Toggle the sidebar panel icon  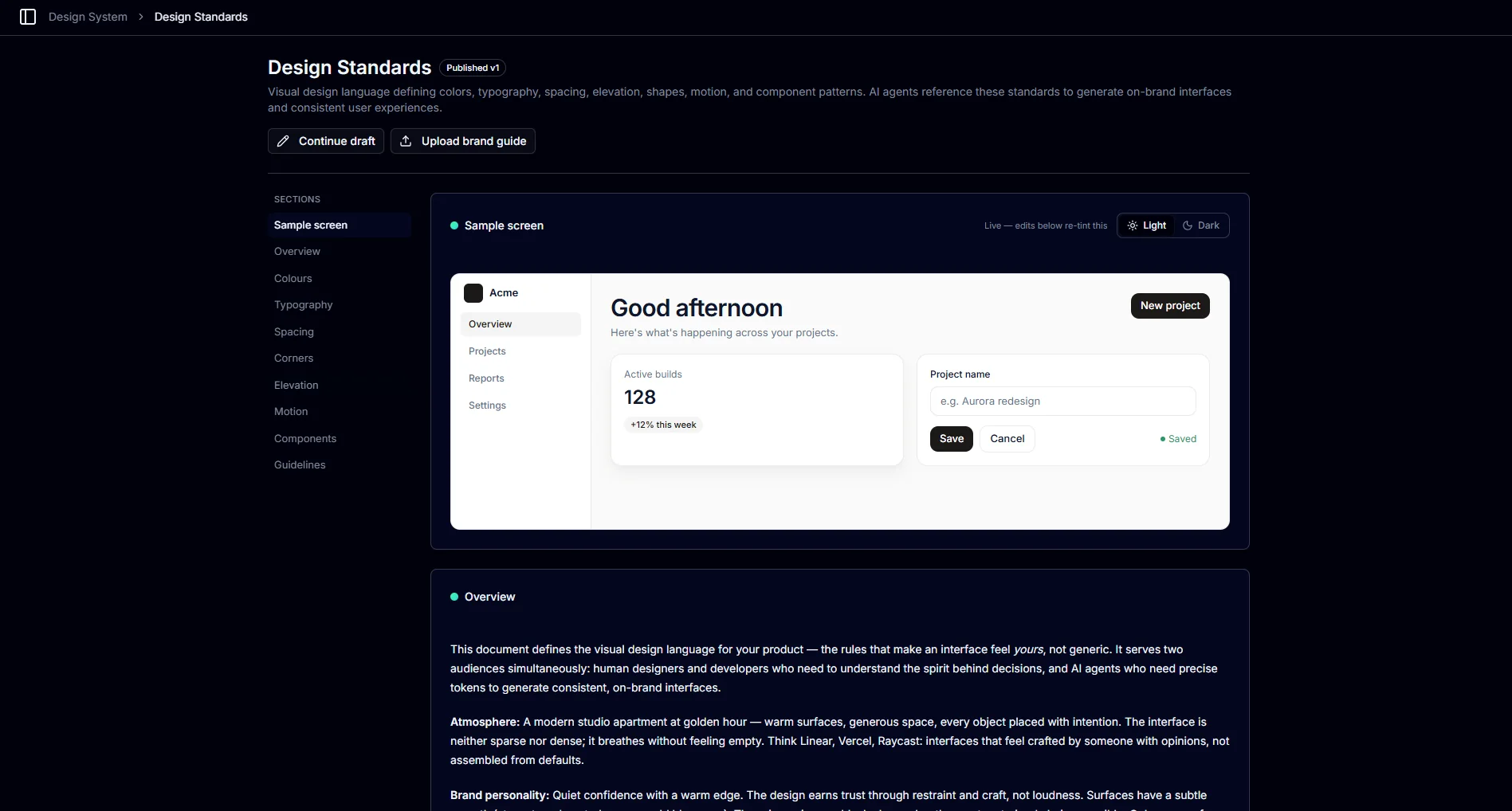pos(28,17)
